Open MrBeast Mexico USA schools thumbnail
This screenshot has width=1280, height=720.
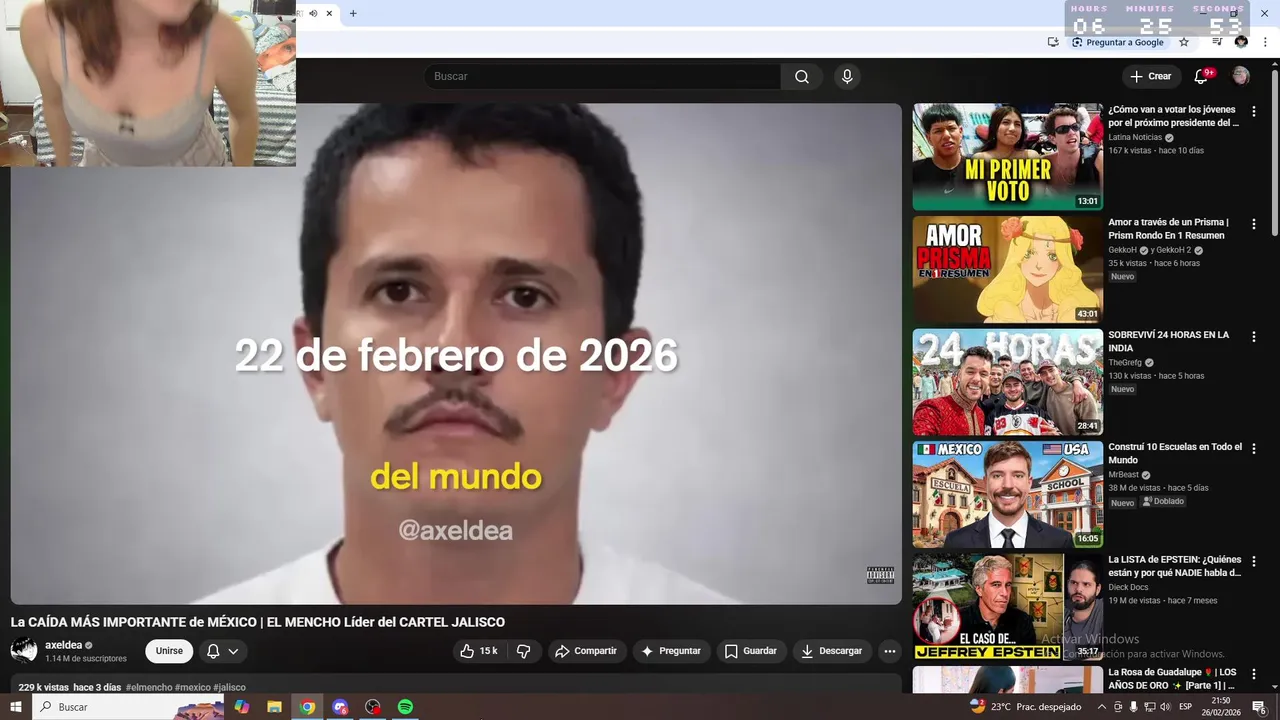point(1007,494)
